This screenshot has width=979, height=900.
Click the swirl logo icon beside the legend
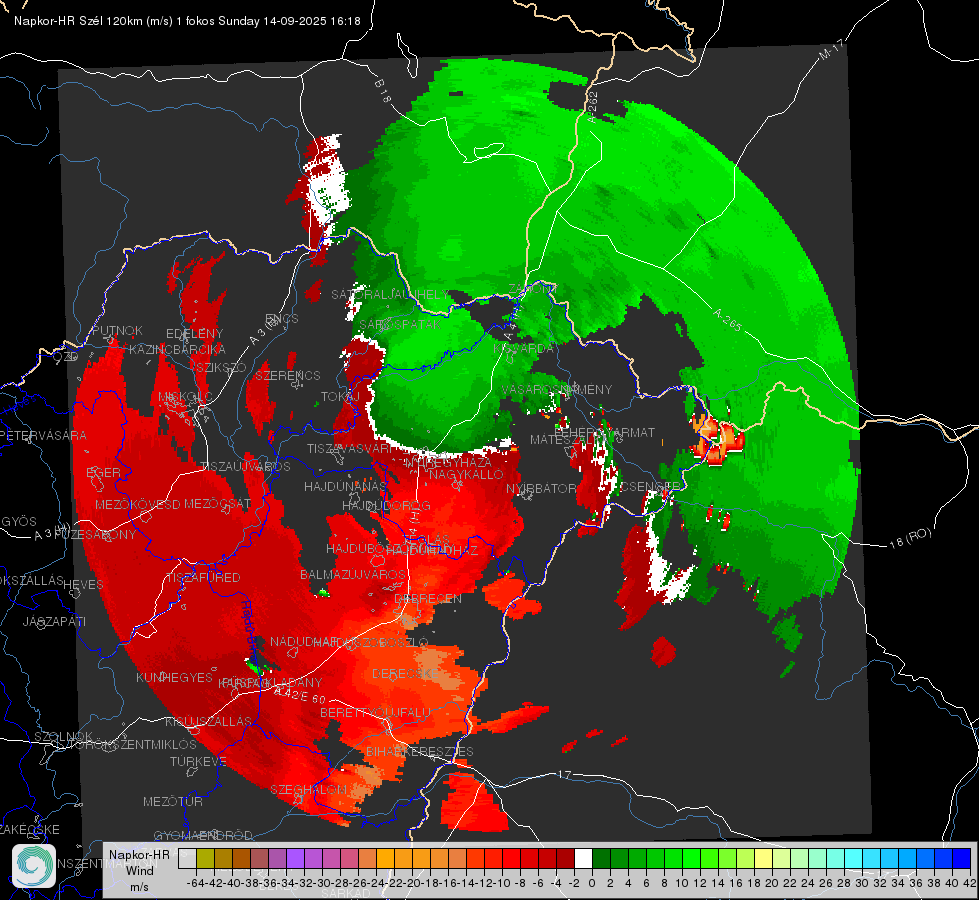pos(34,866)
